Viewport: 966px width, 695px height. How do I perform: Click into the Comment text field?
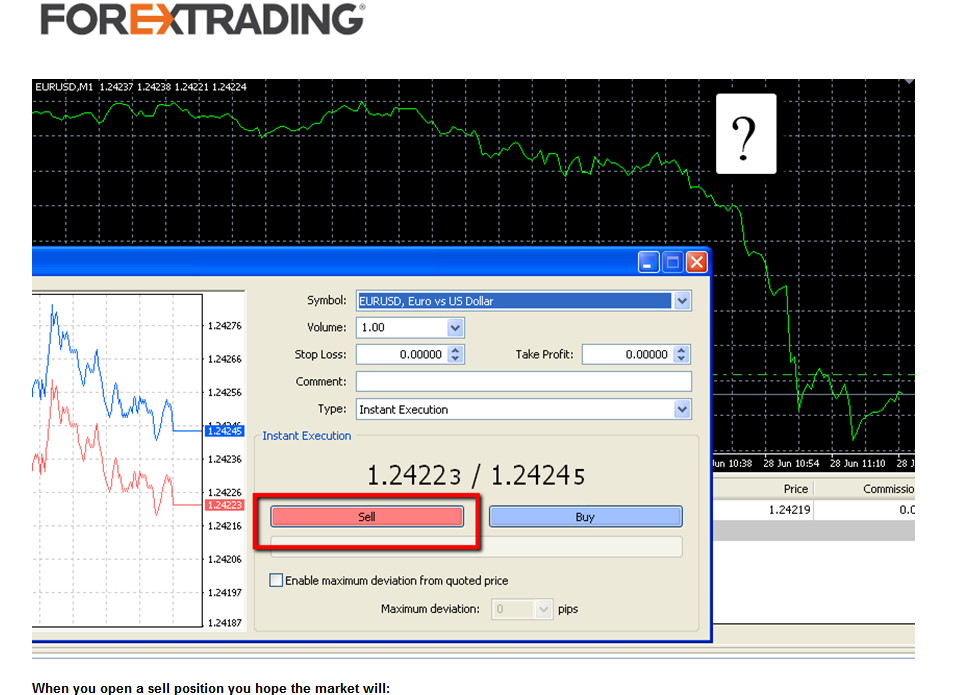point(523,382)
